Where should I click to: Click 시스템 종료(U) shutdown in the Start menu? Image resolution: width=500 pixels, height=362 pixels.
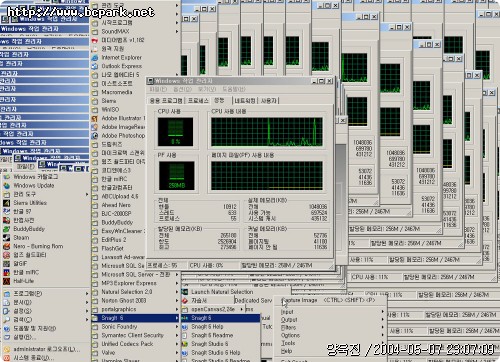click(x=33, y=358)
